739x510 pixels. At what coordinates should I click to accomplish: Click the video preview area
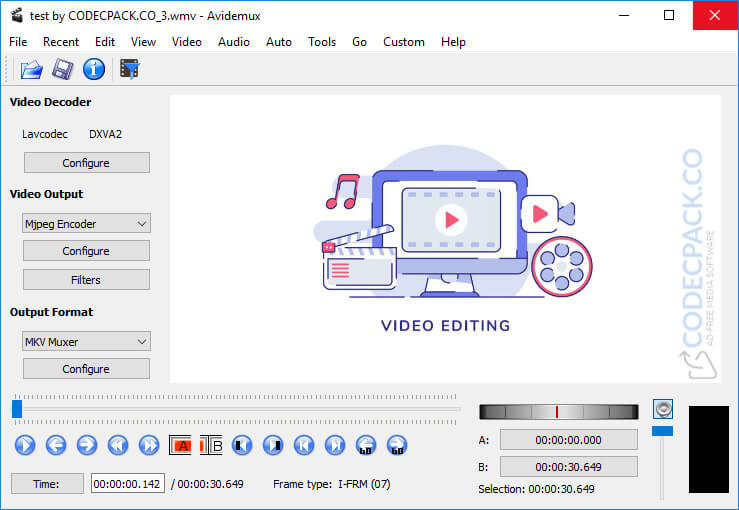445,239
